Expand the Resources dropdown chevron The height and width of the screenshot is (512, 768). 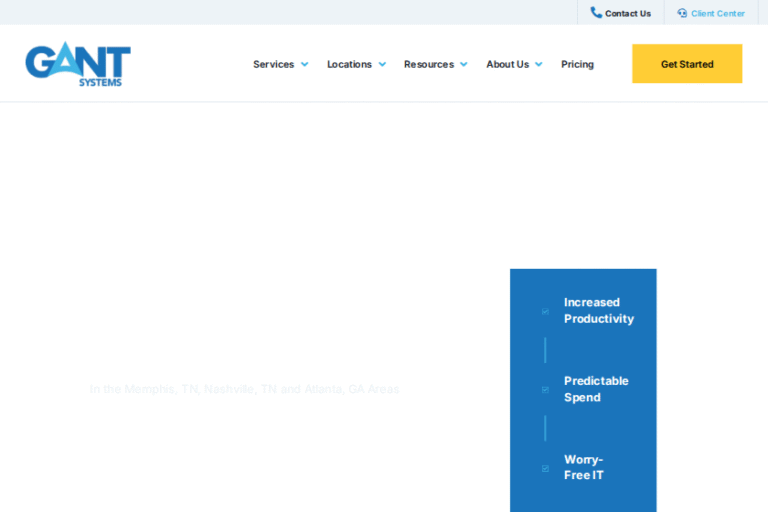click(463, 64)
